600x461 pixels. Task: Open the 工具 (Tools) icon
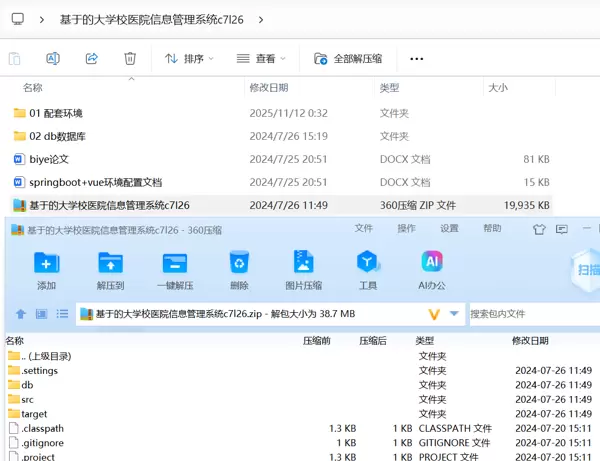tap(368, 264)
